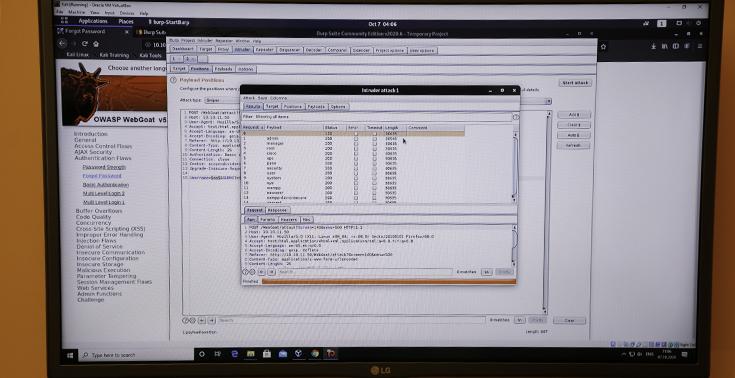Switch to the Response tab

click(x=278, y=210)
